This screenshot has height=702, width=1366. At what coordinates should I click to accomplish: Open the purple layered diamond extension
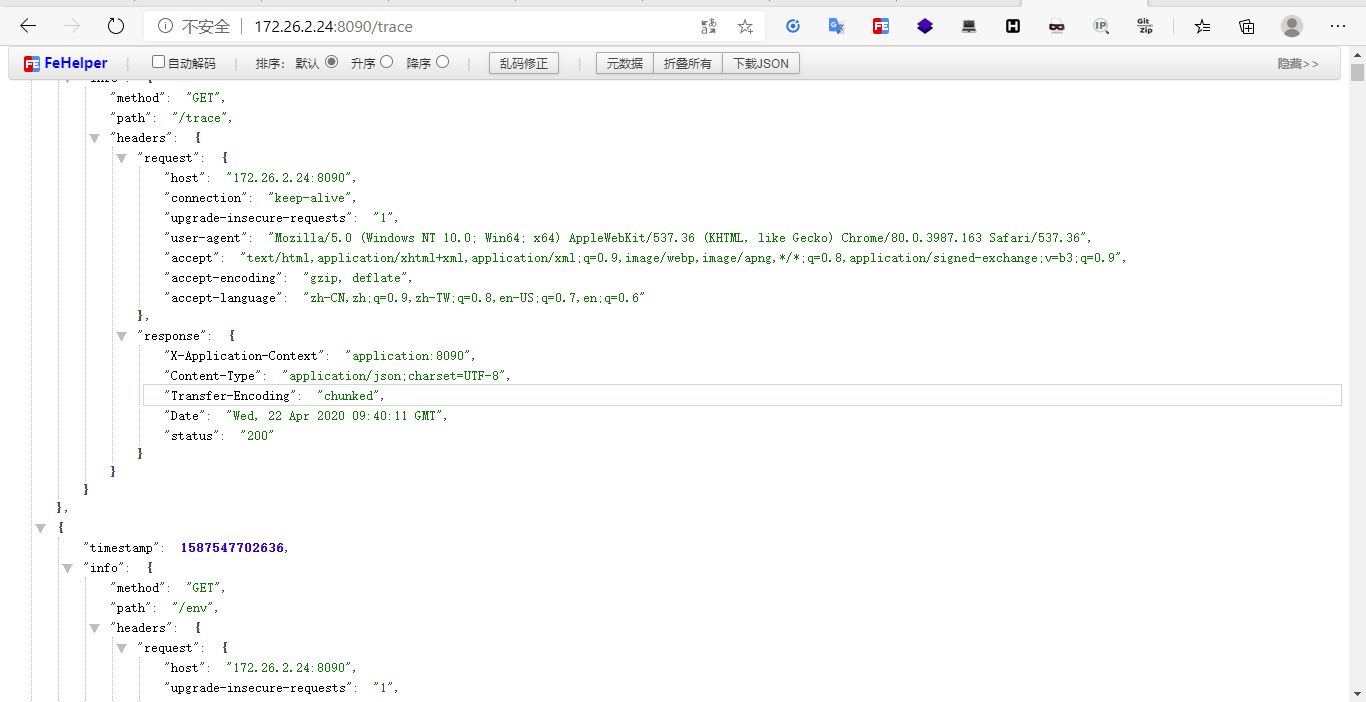925,26
